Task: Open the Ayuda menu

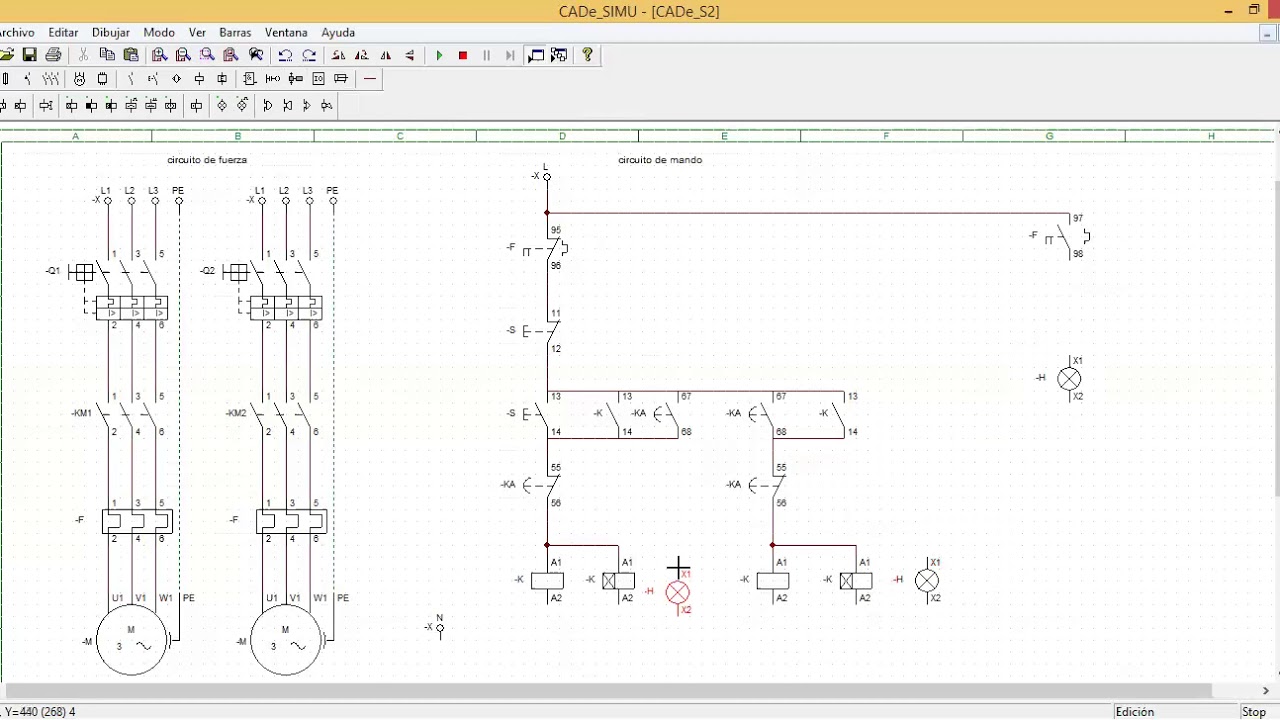Action: pos(338,32)
